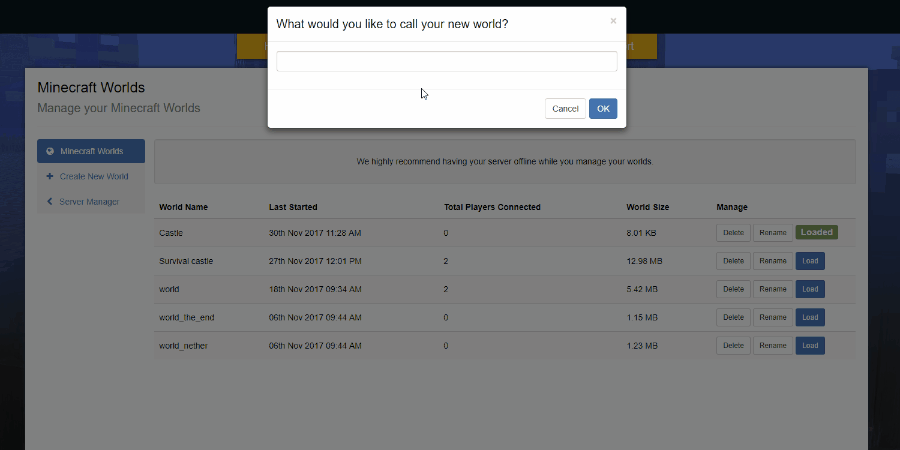Viewport: 900px width, 450px height.
Task: Click the dialog title about naming new world
Action: tap(392, 24)
